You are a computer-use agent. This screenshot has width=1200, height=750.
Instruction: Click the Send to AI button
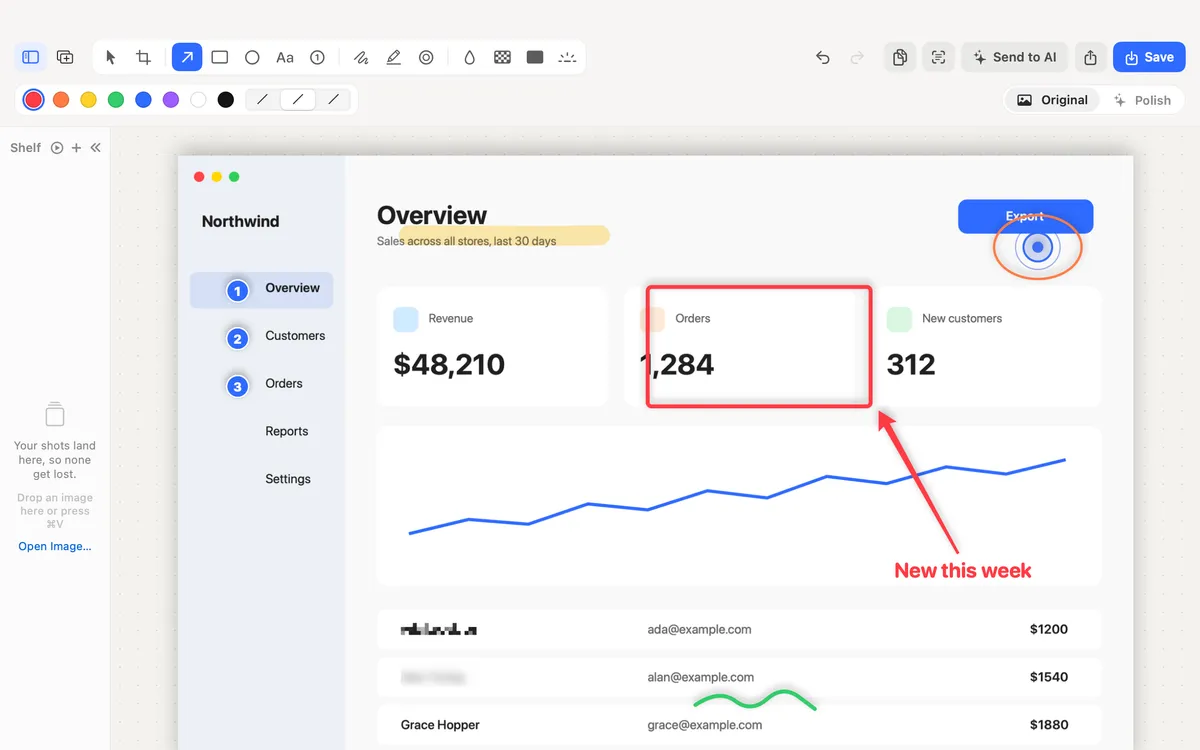point(1015,57)
